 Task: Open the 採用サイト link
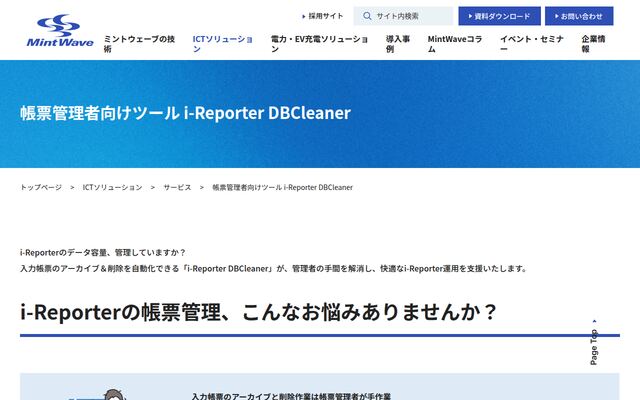[322, 16]
